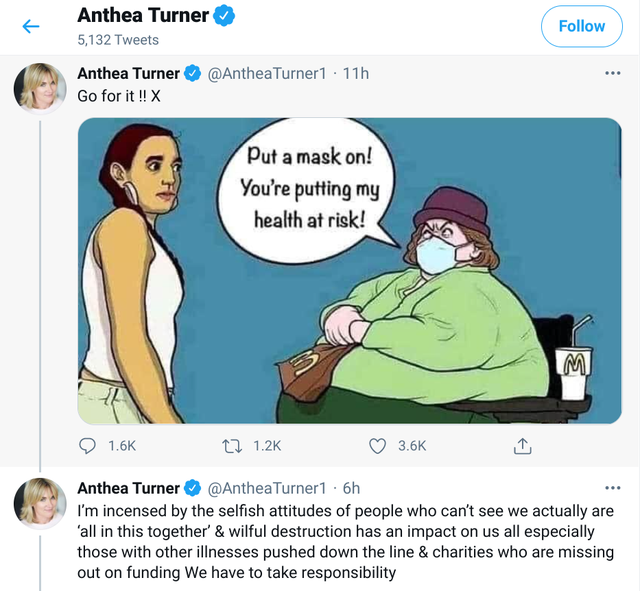Open Anthea Turner's avatar on second tweet

40,504
